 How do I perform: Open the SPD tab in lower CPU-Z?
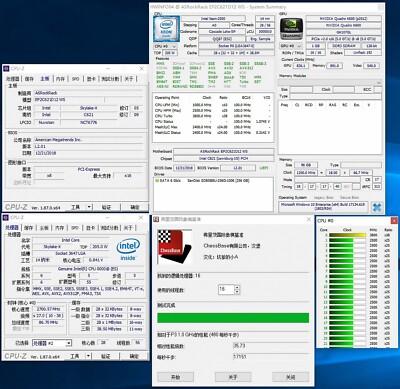(x=75, y=228)
